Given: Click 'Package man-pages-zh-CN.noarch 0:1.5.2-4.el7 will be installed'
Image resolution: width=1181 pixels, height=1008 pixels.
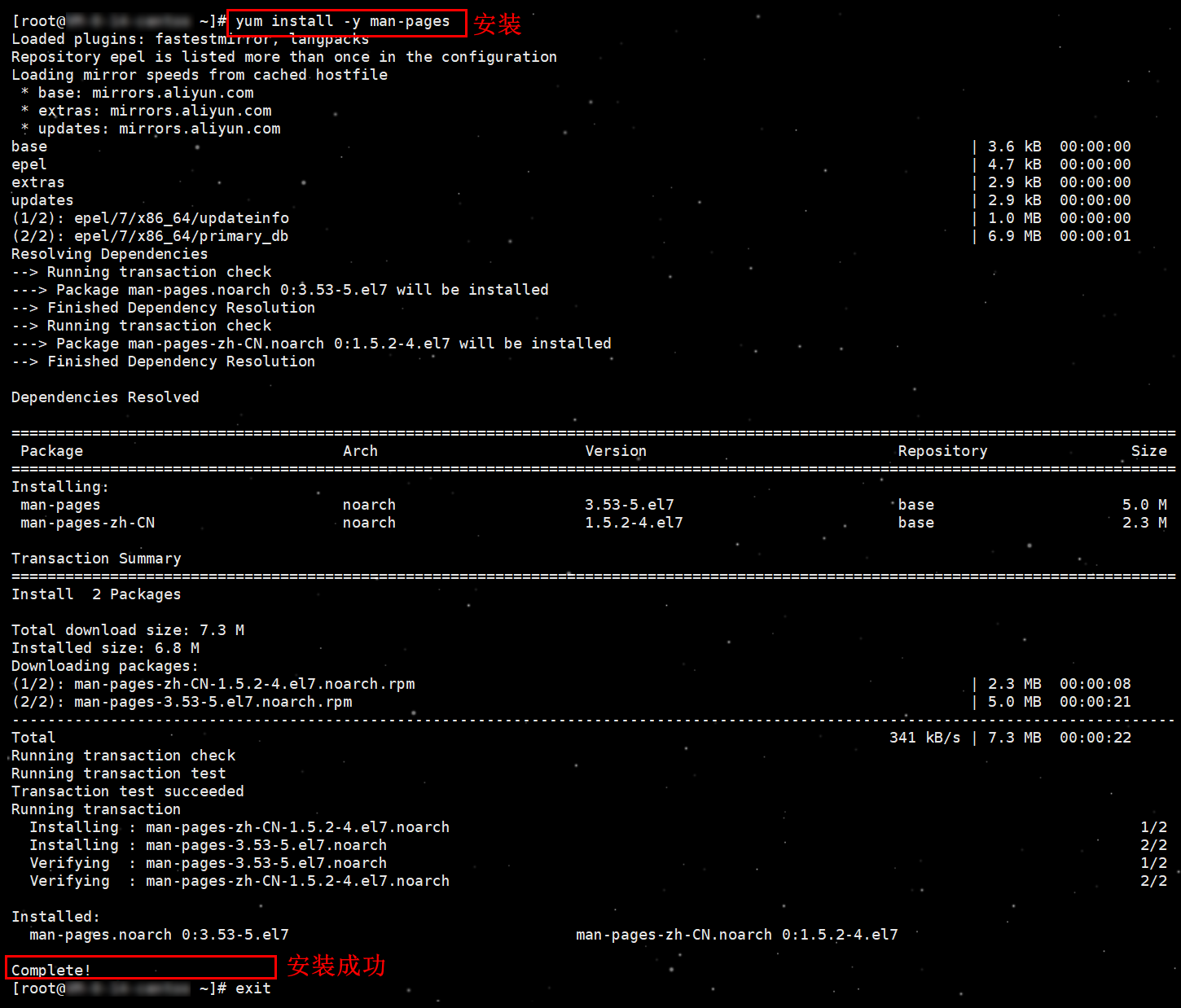Looking at the screenshot, I should click(334, 344).
